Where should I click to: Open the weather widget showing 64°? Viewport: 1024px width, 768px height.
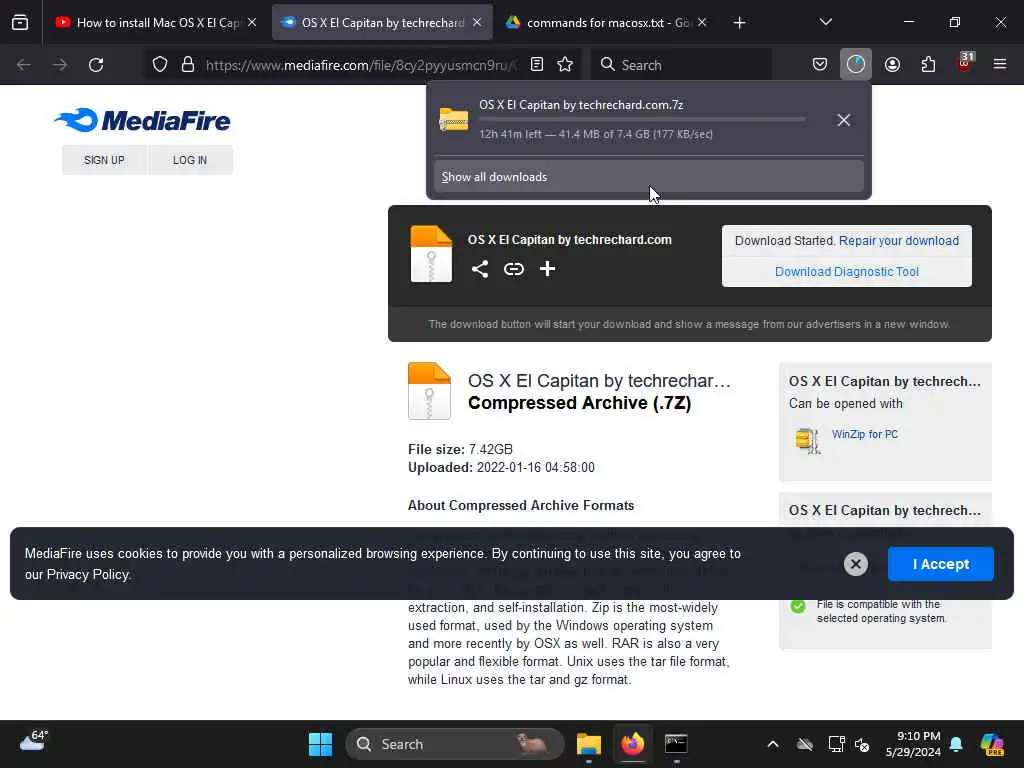click(33, 742)
